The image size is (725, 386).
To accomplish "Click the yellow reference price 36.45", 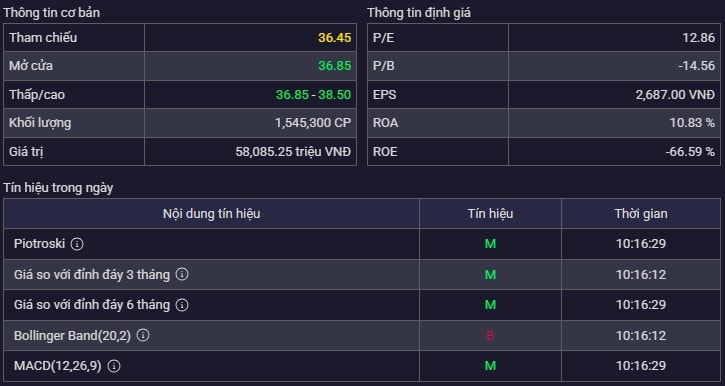I will point(334,37).
